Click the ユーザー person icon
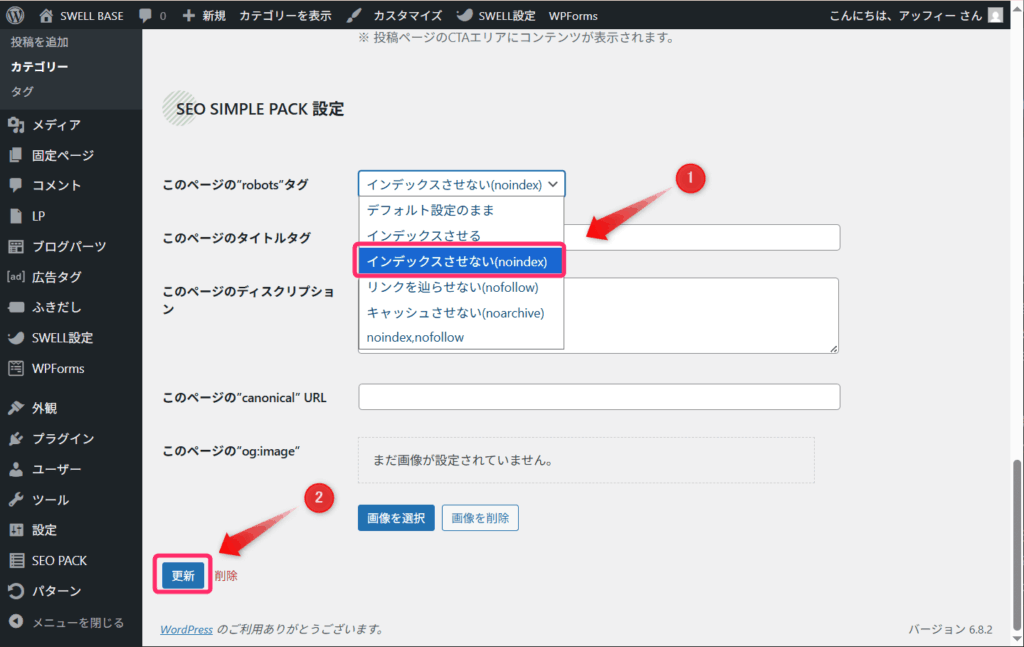1024x647 pixels. click(16, 469)
